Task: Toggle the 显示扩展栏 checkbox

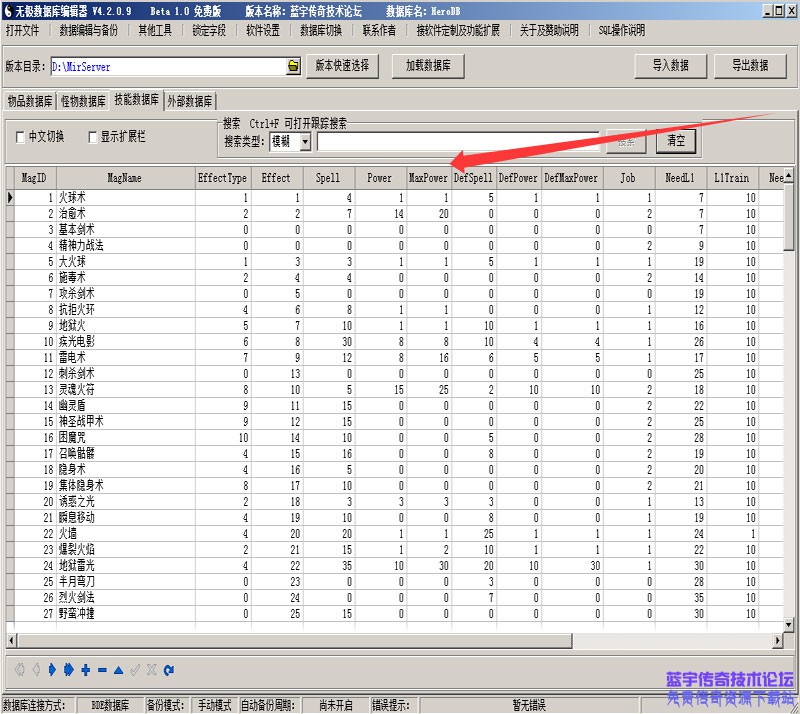Action: pyautogui.click(x=94, y=137)
